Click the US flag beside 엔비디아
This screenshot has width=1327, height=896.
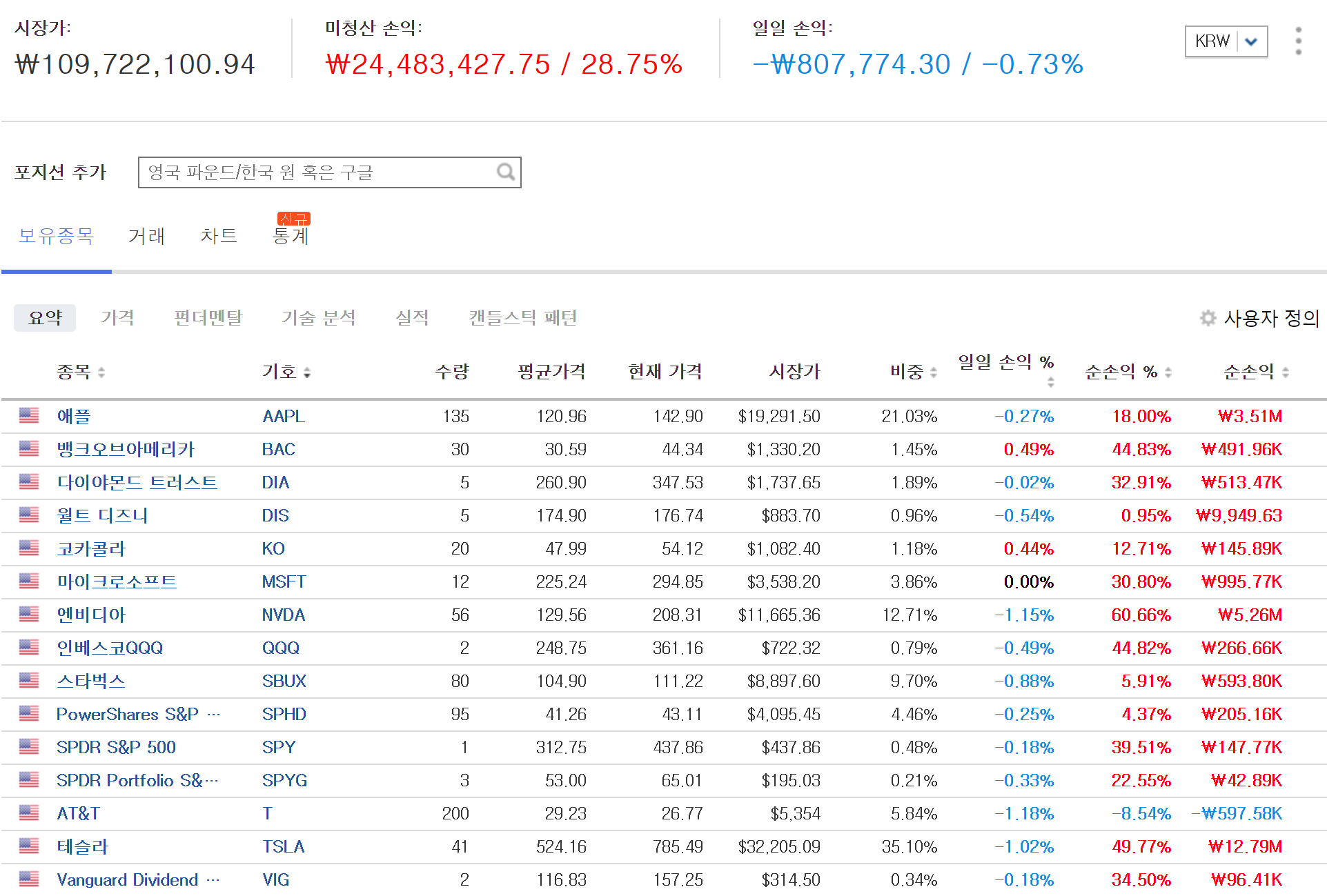pos(29,614)
